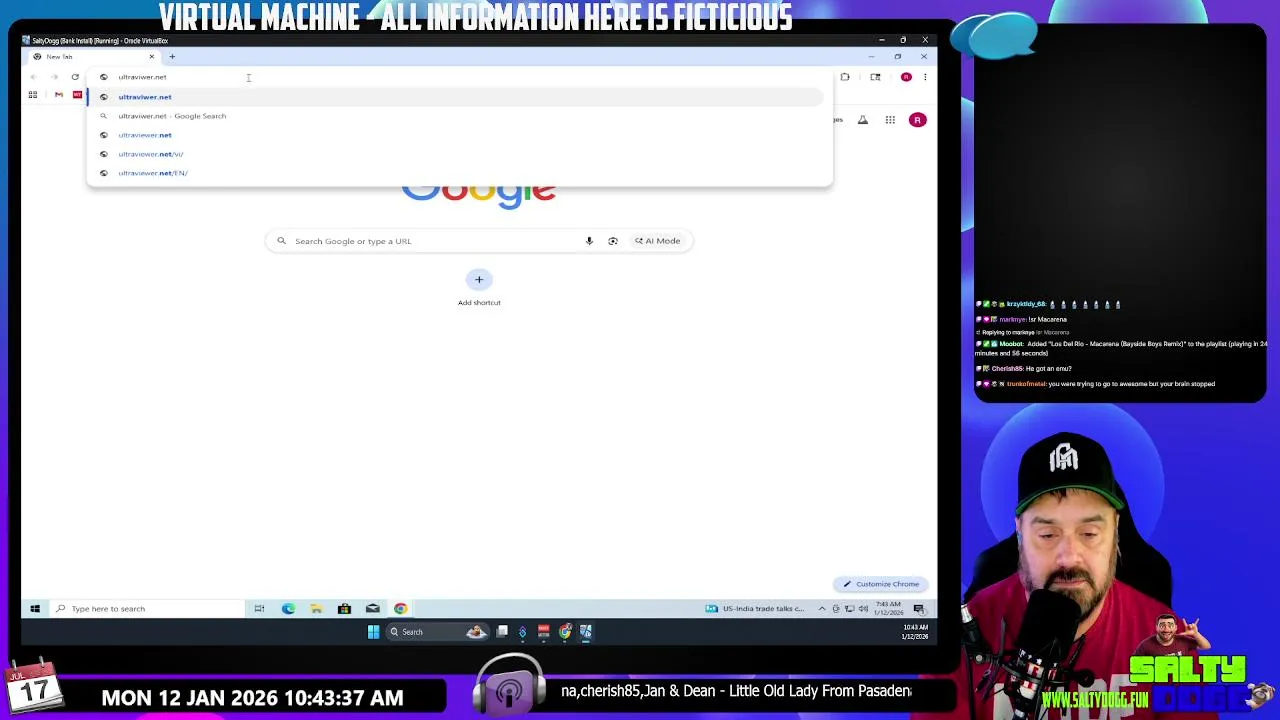Image resolution: width=1280 pixels, height=720 pixels.
Task: Click the address bar containing ultraviwer.net
Action: [460, 77]
